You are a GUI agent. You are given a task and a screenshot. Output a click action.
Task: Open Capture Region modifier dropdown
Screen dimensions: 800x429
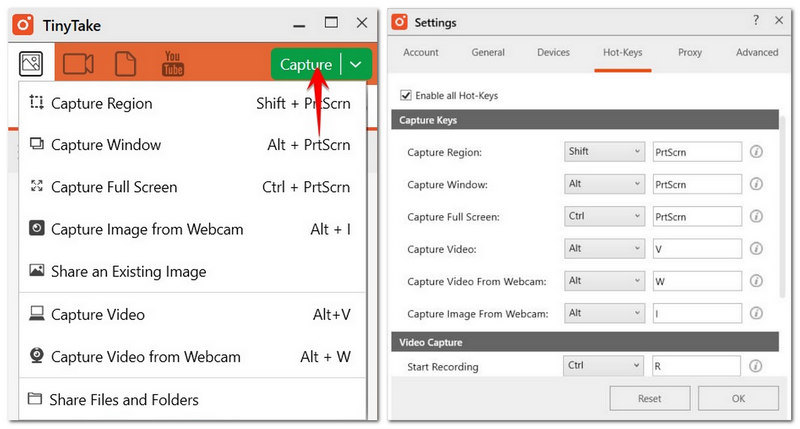pyautogui.click(x=605, y=152)
